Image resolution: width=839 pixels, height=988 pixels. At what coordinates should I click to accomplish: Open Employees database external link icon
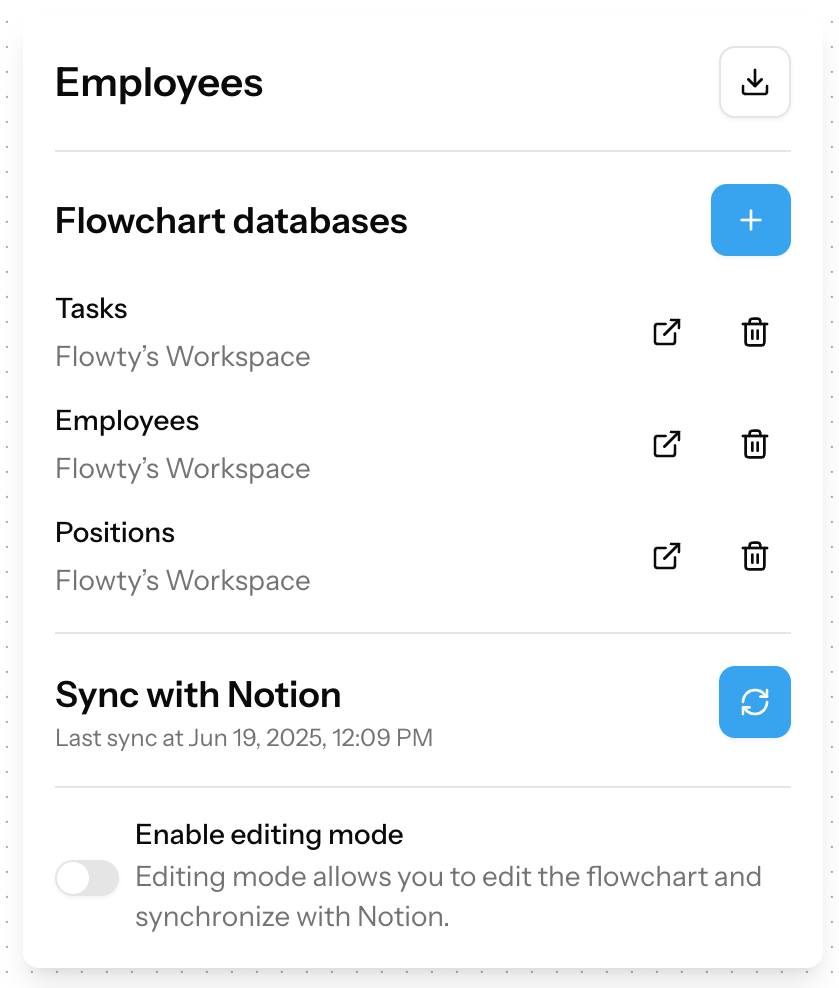pyautogui.click(x=666, y=444)
